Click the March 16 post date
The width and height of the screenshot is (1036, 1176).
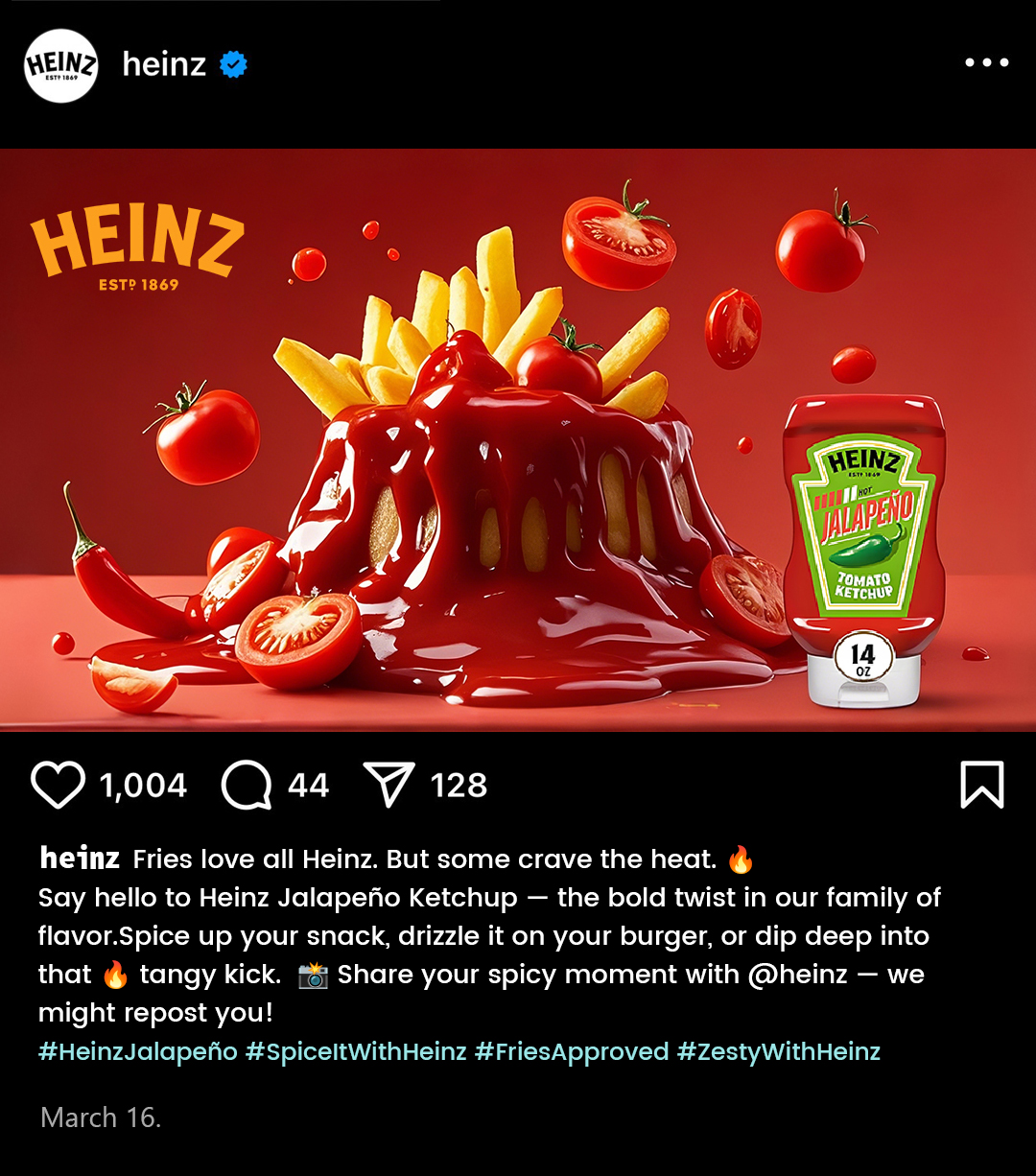tap(101, 1117)
